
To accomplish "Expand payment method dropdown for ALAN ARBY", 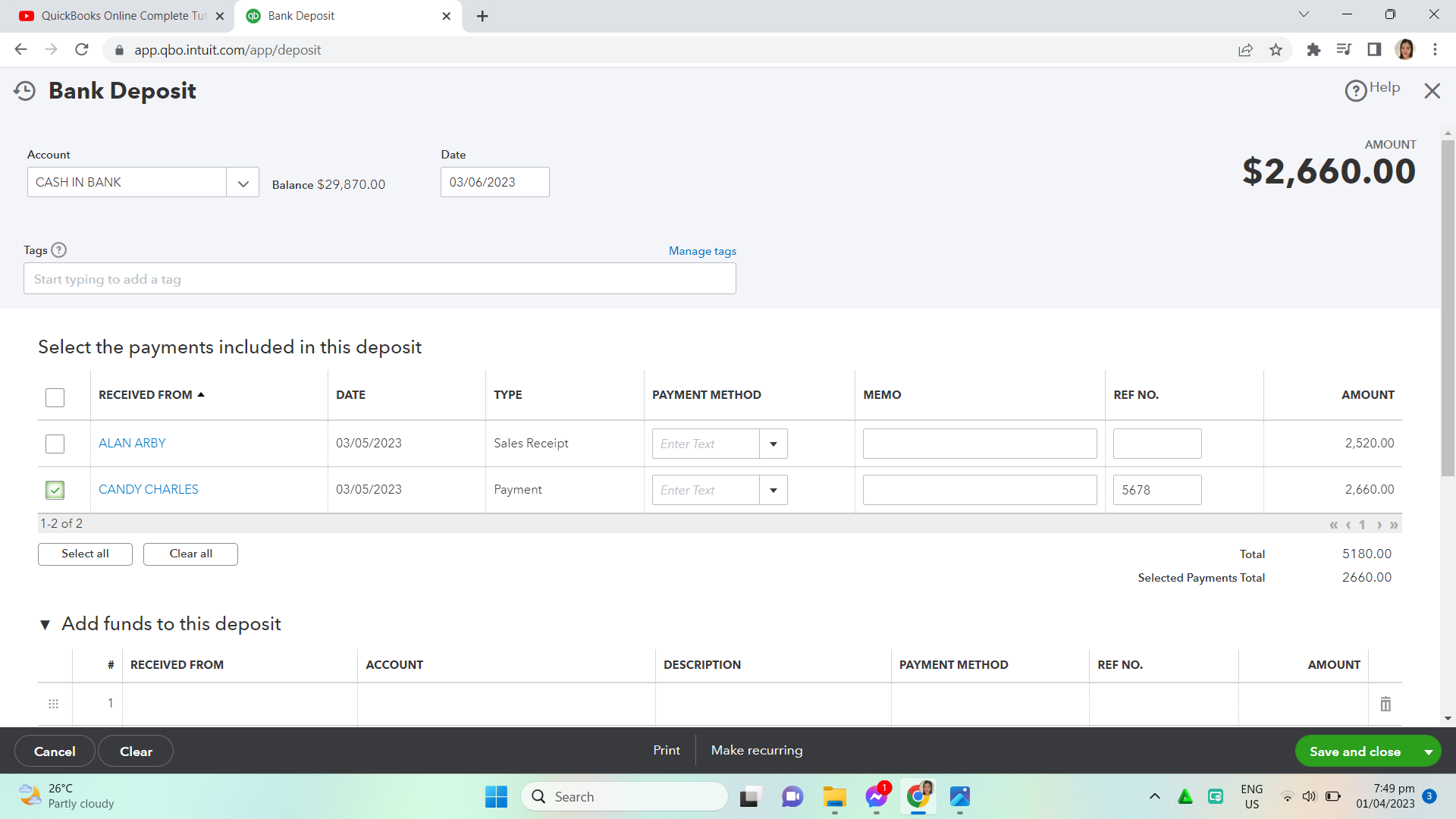I will (x=773, y=444).
